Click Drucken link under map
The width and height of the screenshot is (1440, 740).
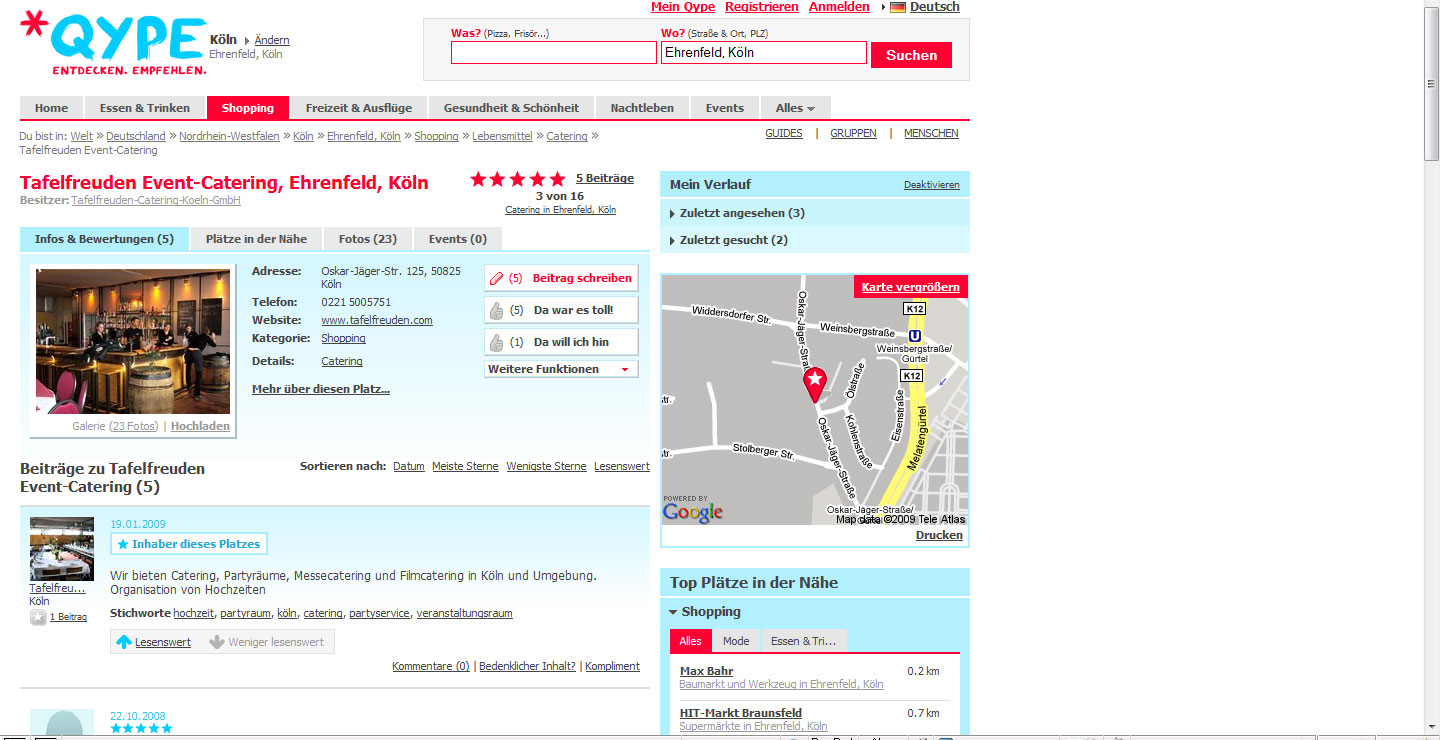(939, 535)
